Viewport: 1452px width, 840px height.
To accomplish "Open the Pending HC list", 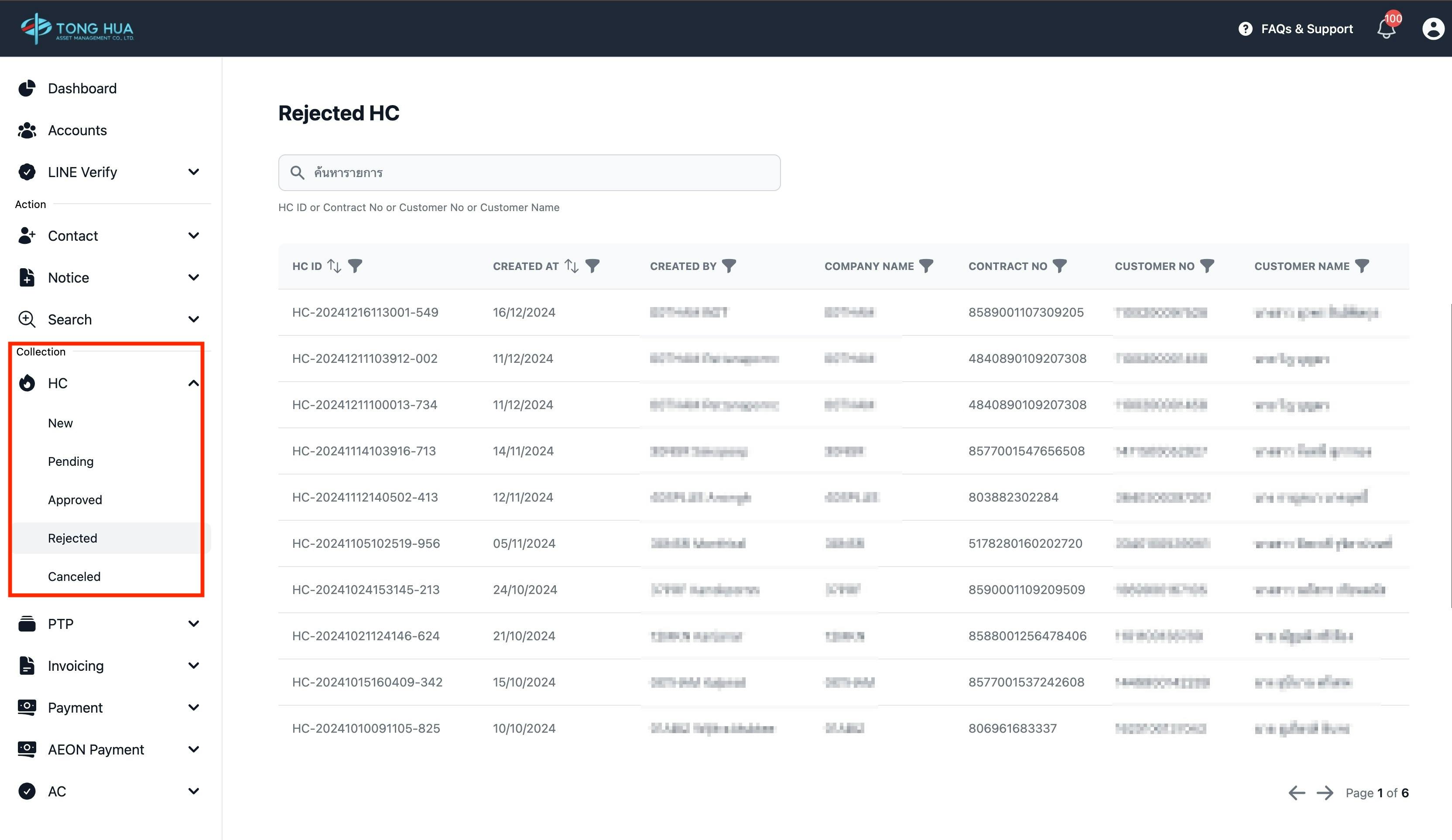I will 70,461.
